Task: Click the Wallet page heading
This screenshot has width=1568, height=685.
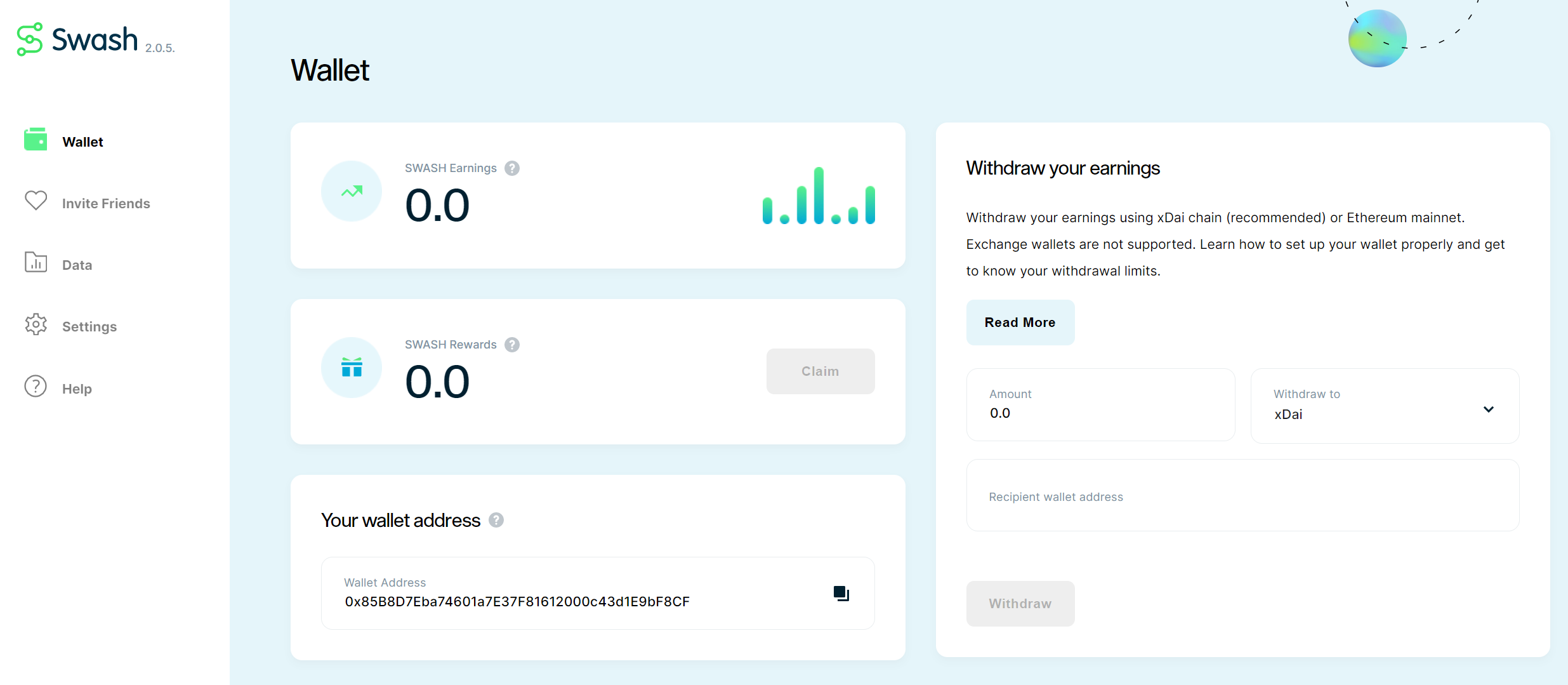Action: (330, 70)
